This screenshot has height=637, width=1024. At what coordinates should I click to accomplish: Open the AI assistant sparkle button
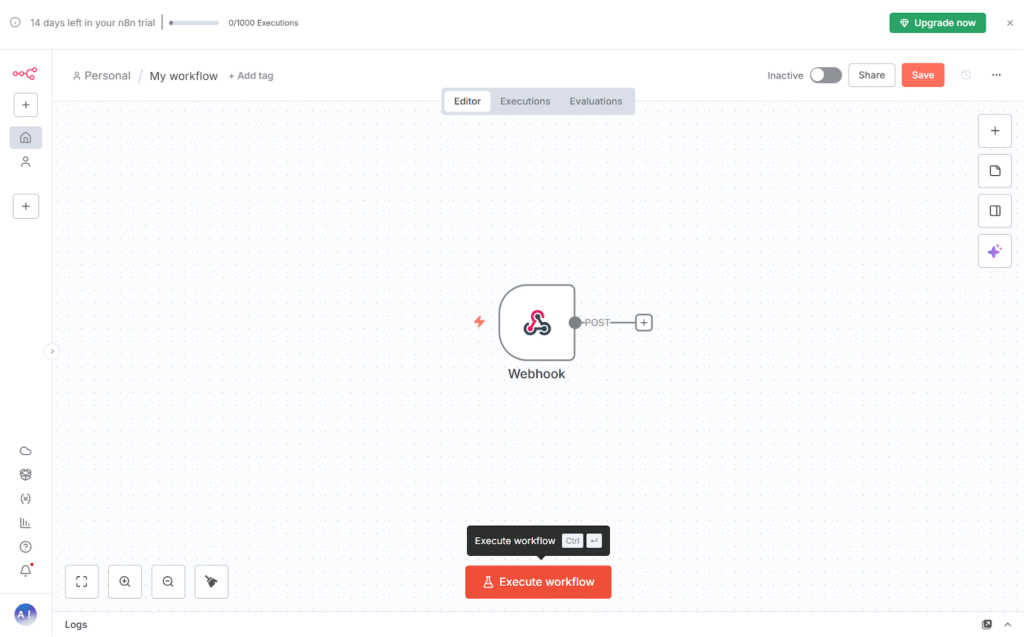click(994, 251)
